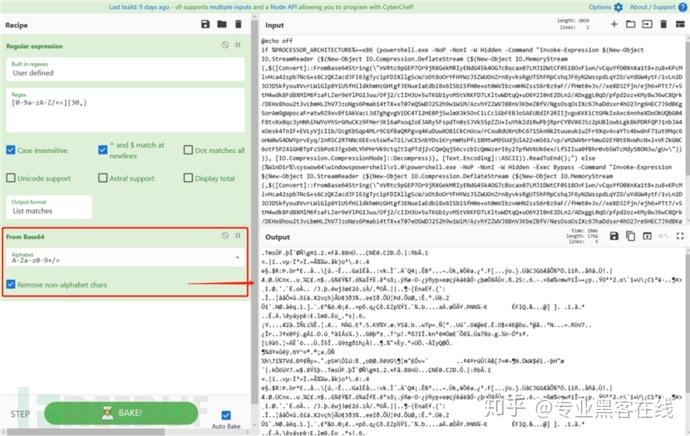Set breakpoint on From Base64 operation
The image size is (690, 436).
click(238, 236)
